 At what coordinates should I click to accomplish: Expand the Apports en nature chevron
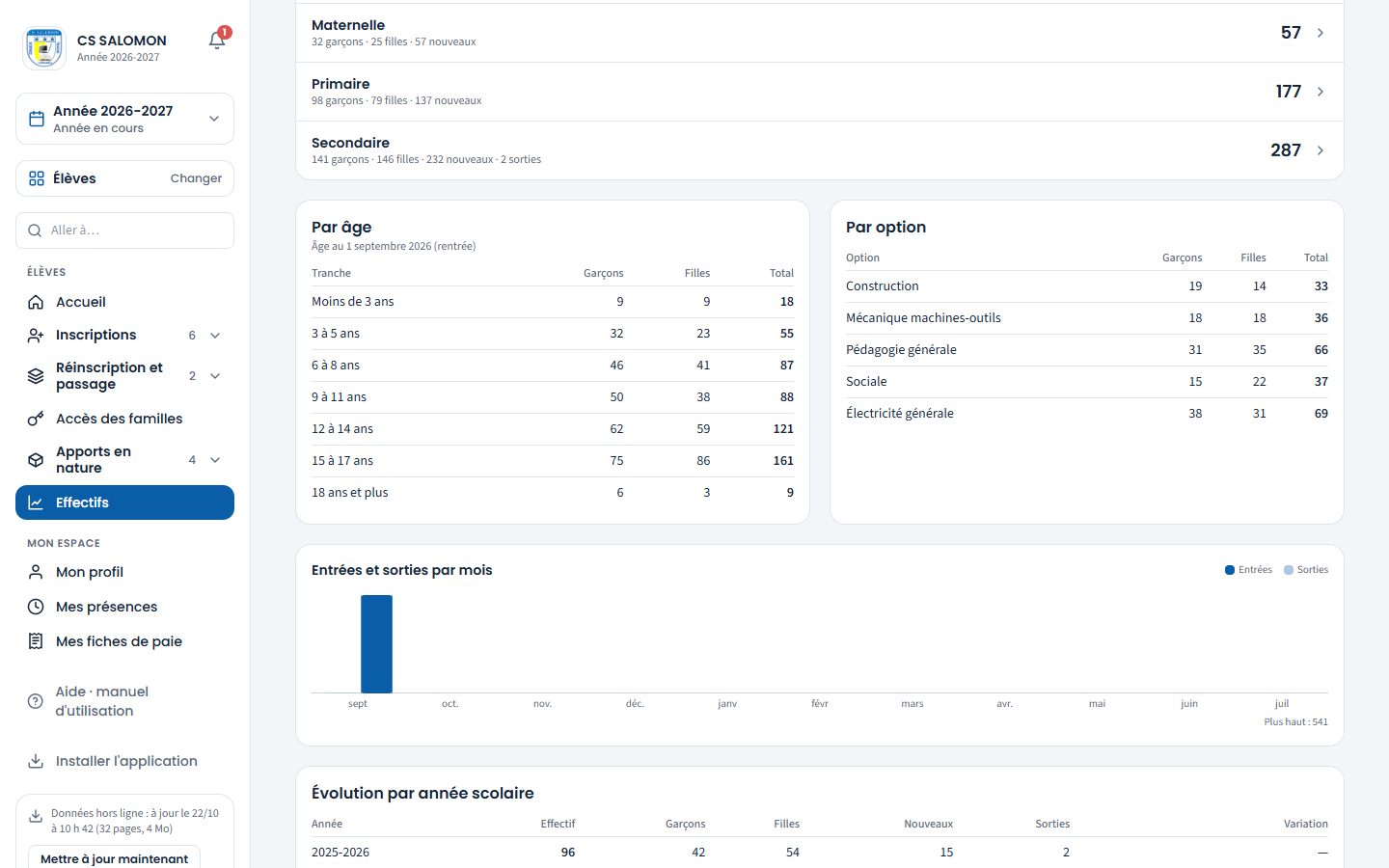(215, 460)
